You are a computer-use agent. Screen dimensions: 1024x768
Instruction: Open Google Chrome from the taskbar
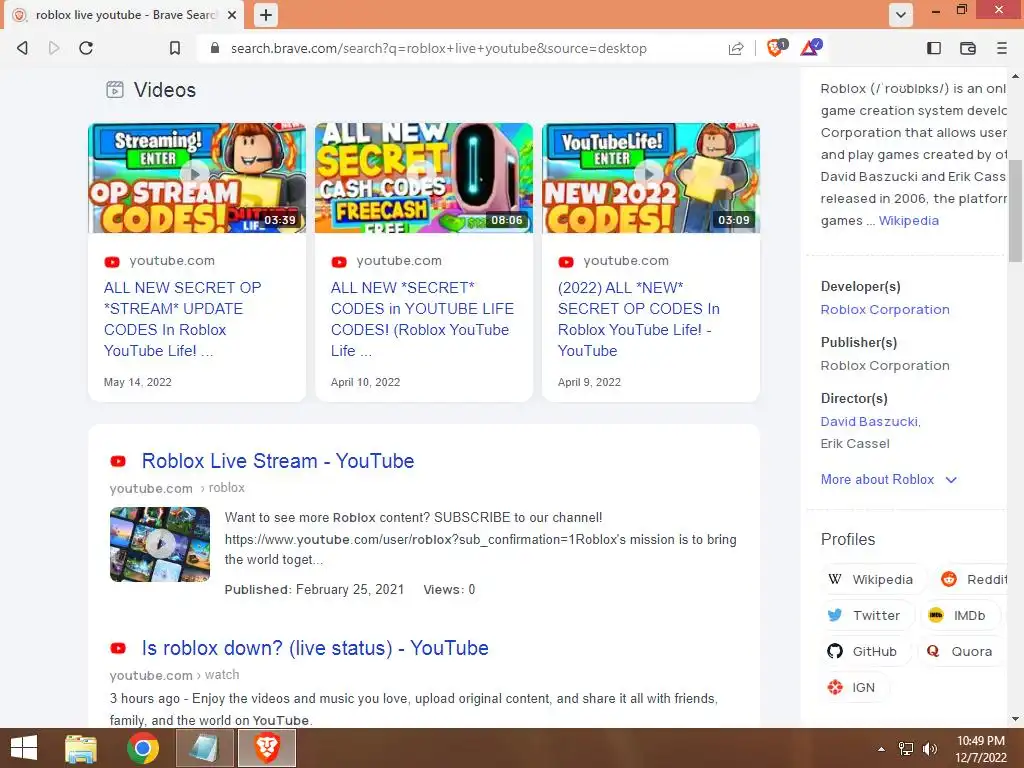coord(143,748)
